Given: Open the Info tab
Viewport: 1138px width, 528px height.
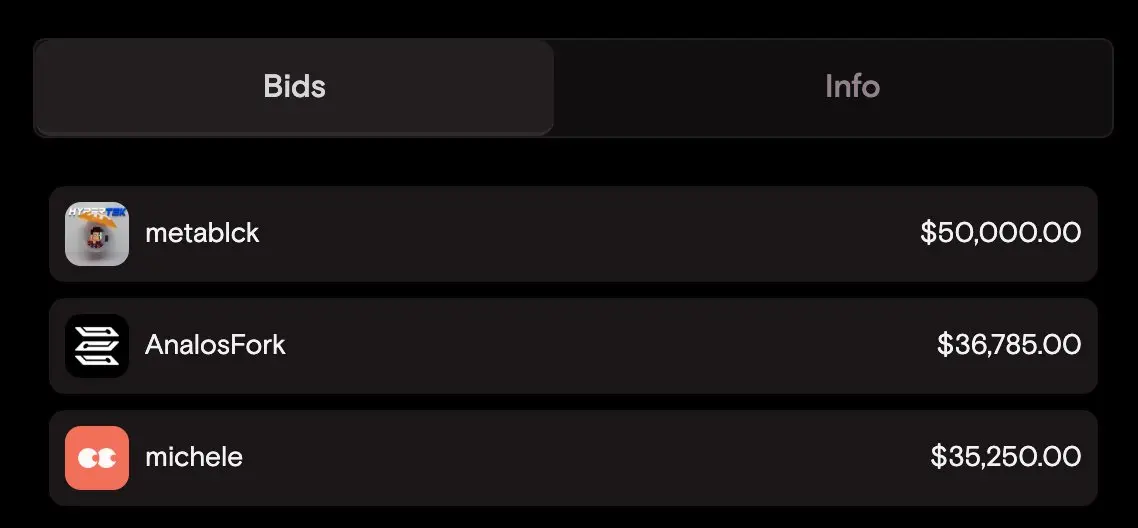Looking at the screenshot, I should 852,87.
